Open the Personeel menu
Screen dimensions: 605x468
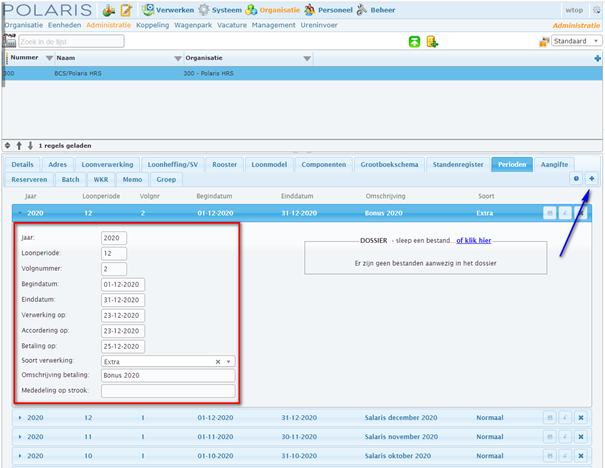pyautogui.click(x=329, y=10)
